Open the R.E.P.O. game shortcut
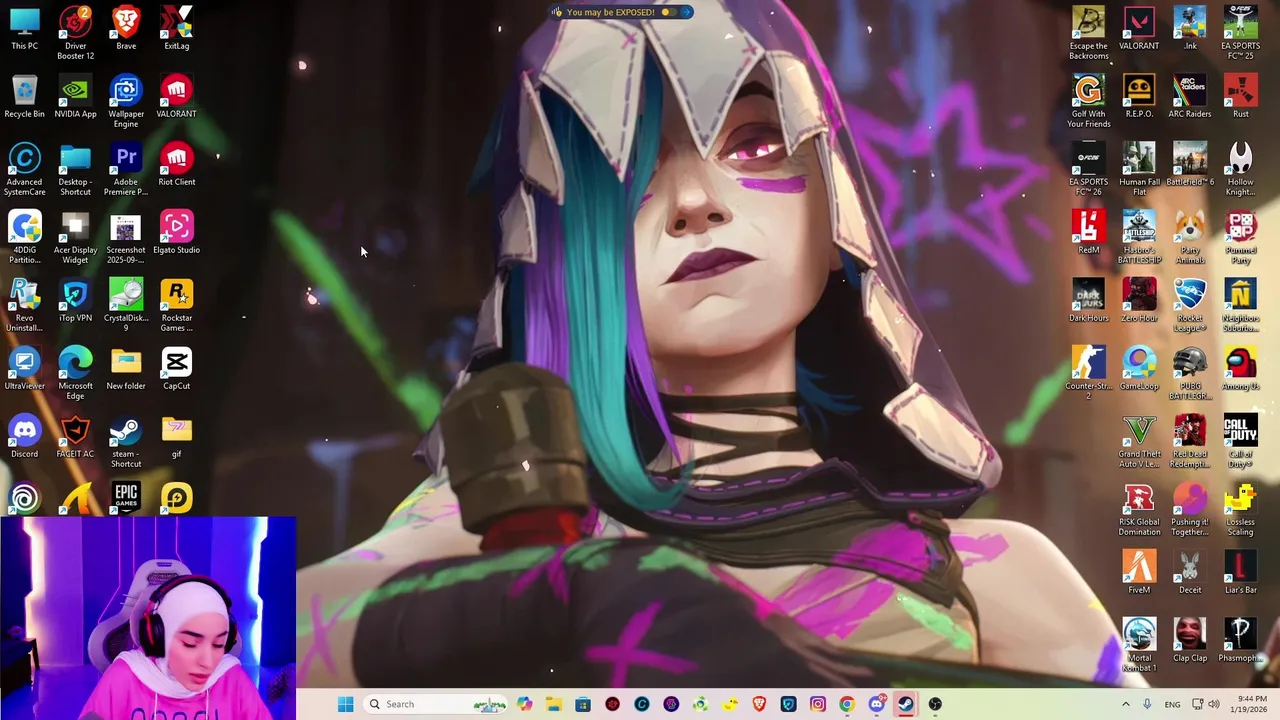Screen dimensions: 1280x720 click(x=1139, y=96)
